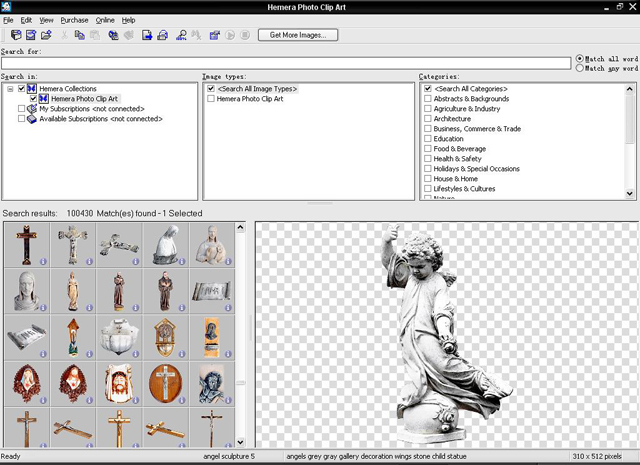Click the magnifier zoom toolbar icon
640x465 pixels.
point(181,35)
